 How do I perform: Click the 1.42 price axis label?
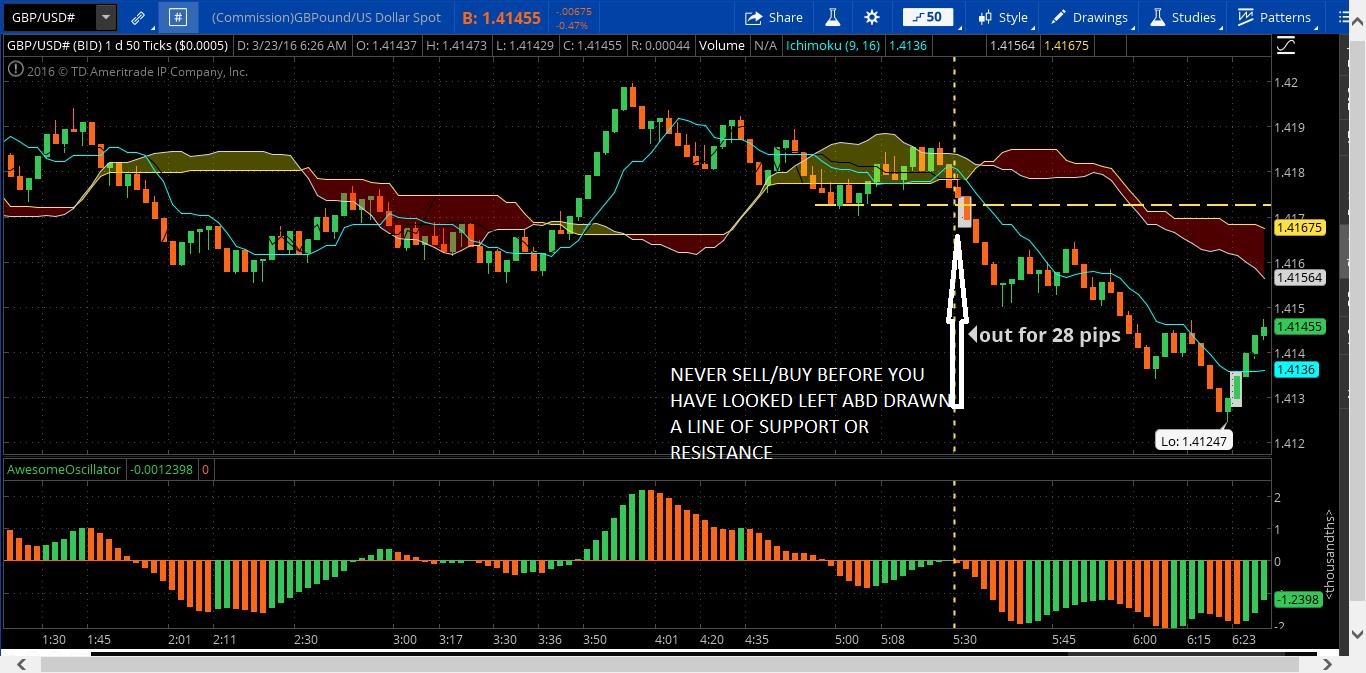[x=1287, y=82]
